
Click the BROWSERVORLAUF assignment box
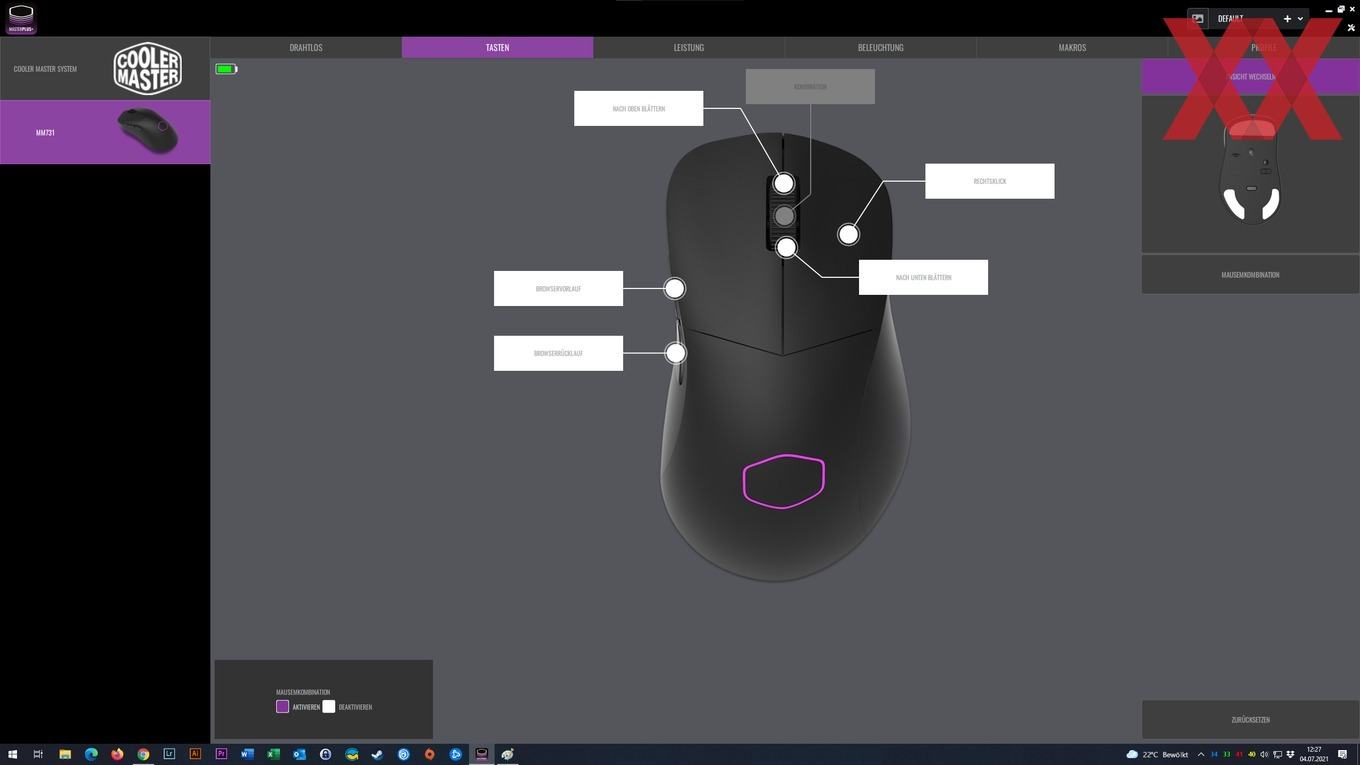click(x=558, y=288)
